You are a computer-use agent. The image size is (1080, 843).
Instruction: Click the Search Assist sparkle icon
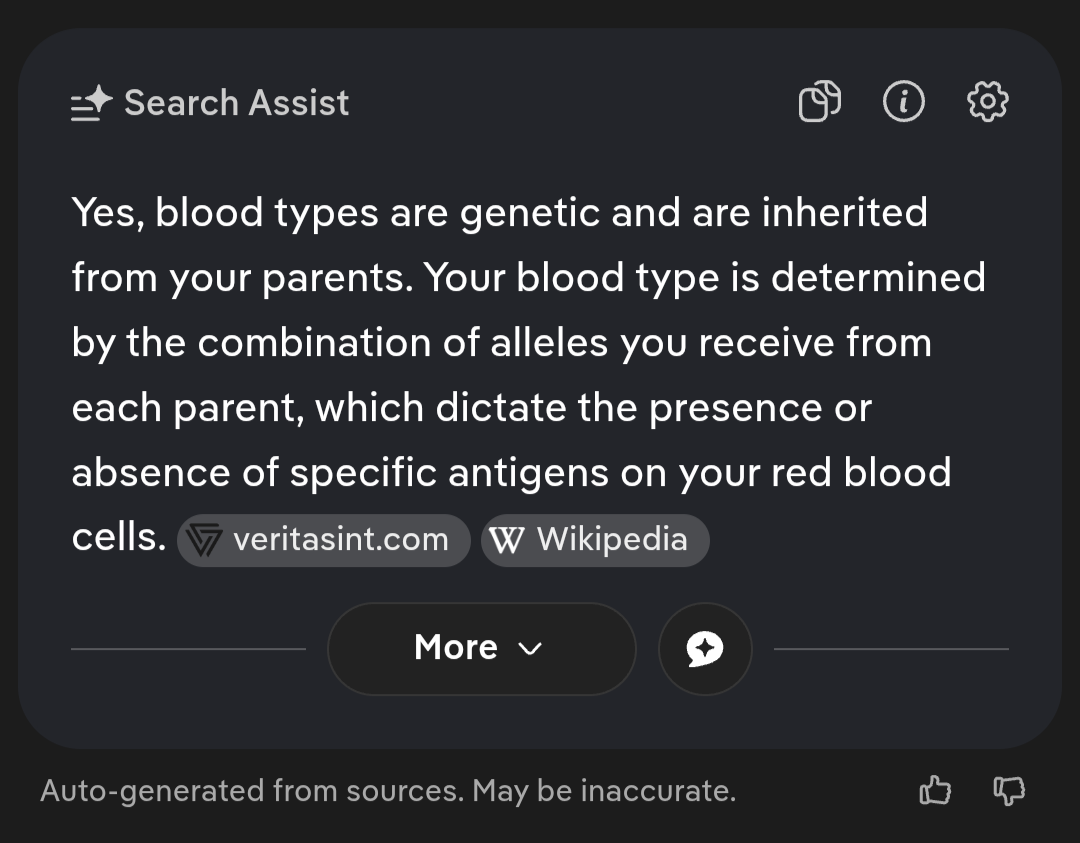pyautogui.click(x=92, y=103)
